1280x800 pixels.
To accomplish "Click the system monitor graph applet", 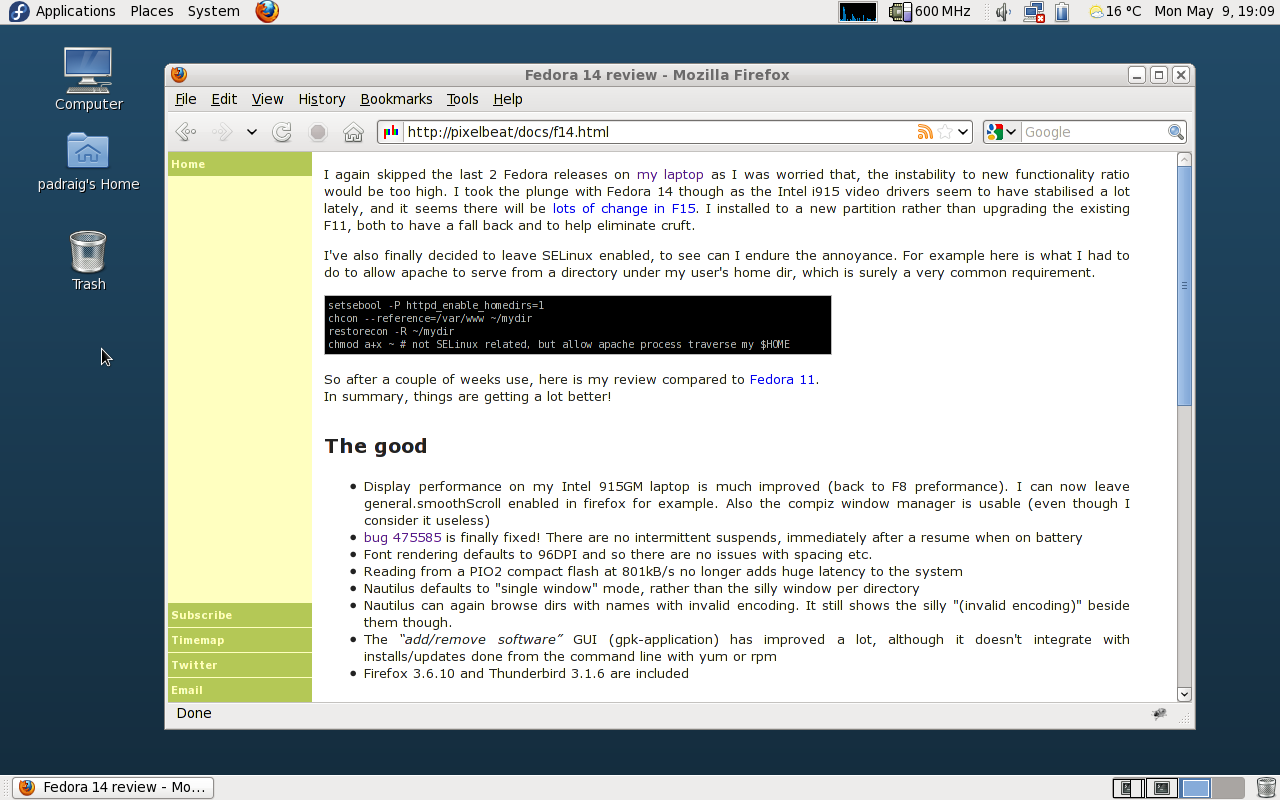I will (858, 11).
